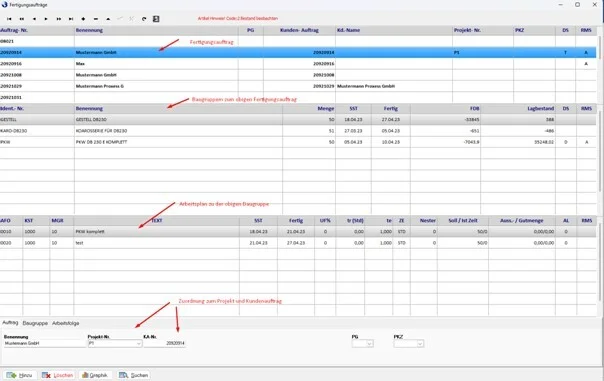Viewport: 604px width, 381px height.
Task: Select the PKW DB 230 E KOMPLETT row
Action: tap(298, 142)
